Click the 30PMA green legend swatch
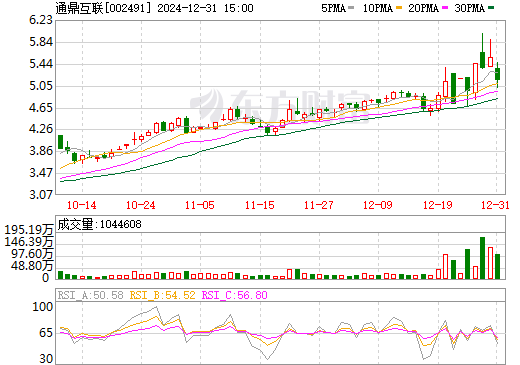Screen dimensions: 520x365 491,7
